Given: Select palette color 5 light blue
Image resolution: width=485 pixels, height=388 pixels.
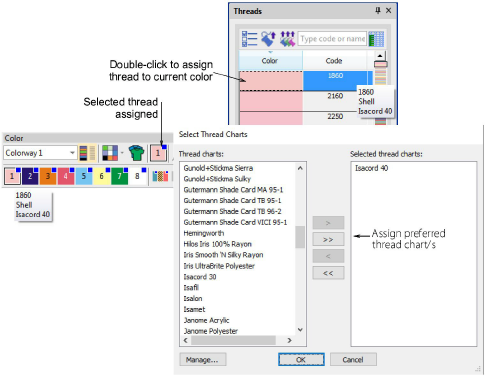Looking at the screenshot, I should tap(84, 176).
